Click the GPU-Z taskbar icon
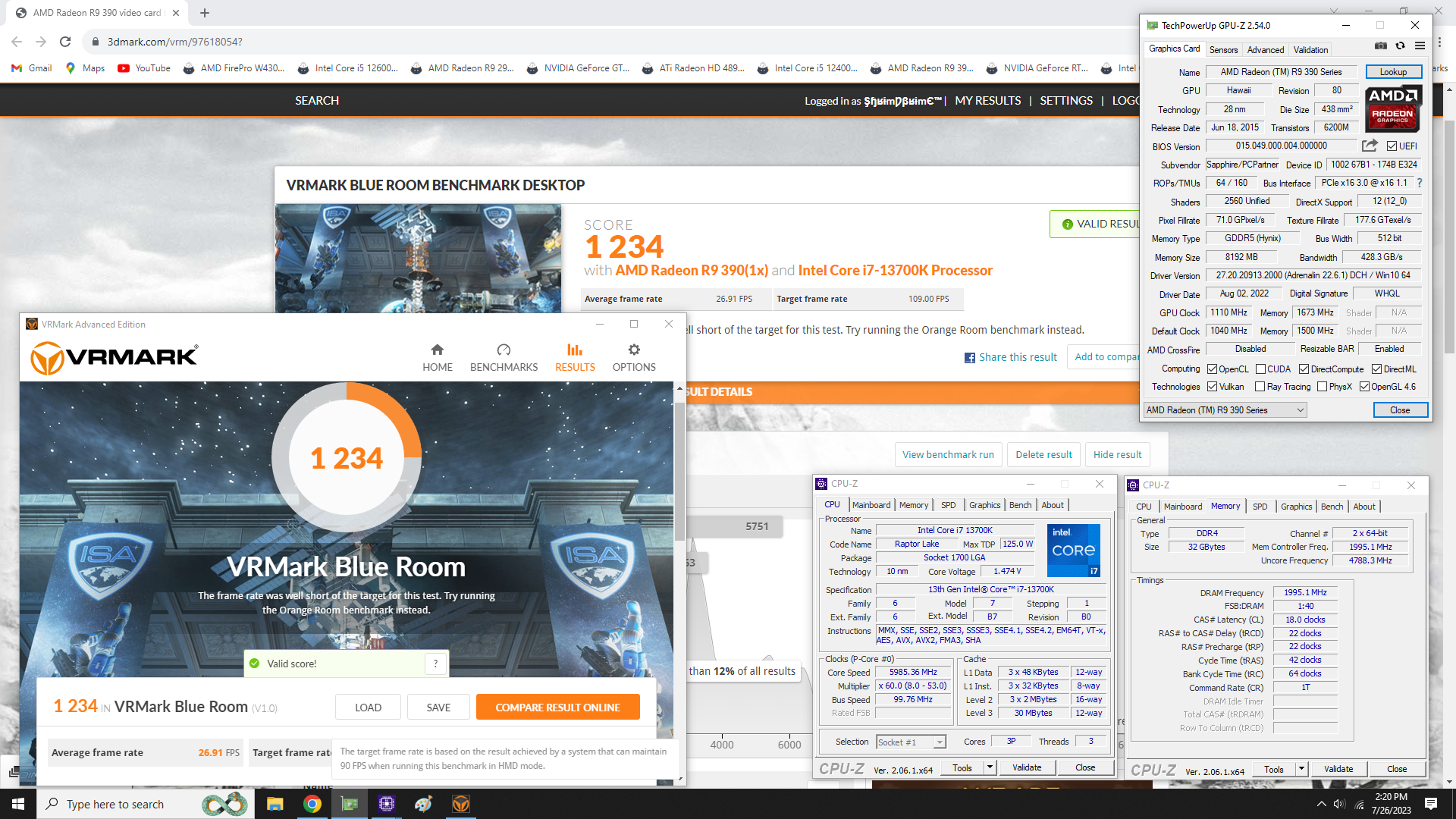 pyautogui.click(x=349, y=804)
